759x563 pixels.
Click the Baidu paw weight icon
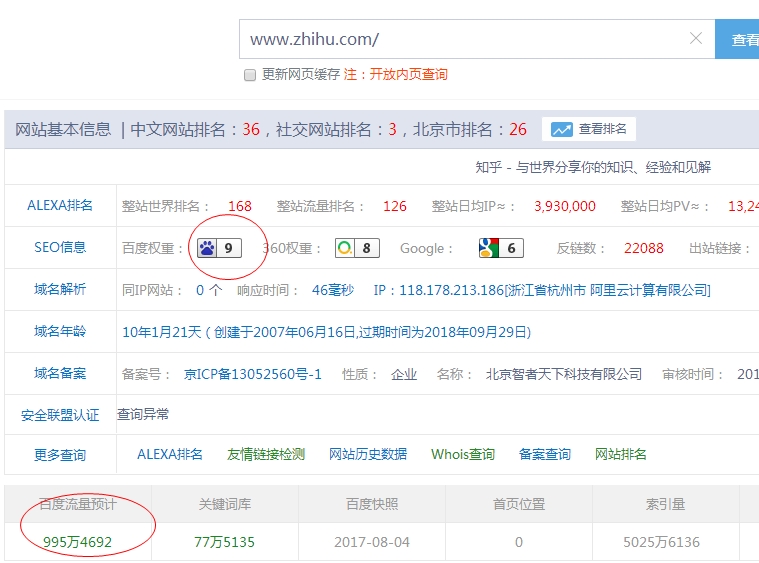pyautogui.click(x=207, y=248)
